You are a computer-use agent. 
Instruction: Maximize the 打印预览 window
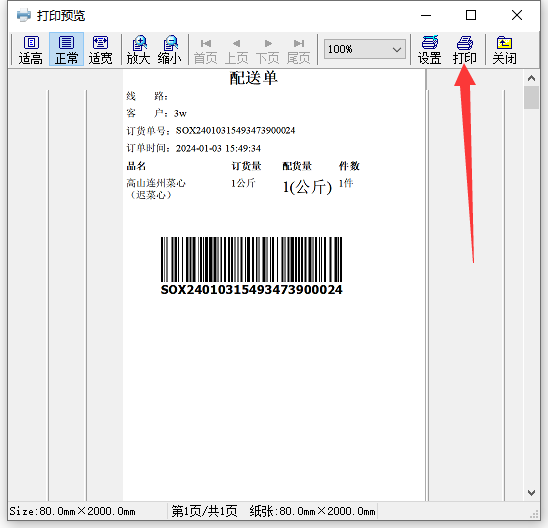(471, 15)
